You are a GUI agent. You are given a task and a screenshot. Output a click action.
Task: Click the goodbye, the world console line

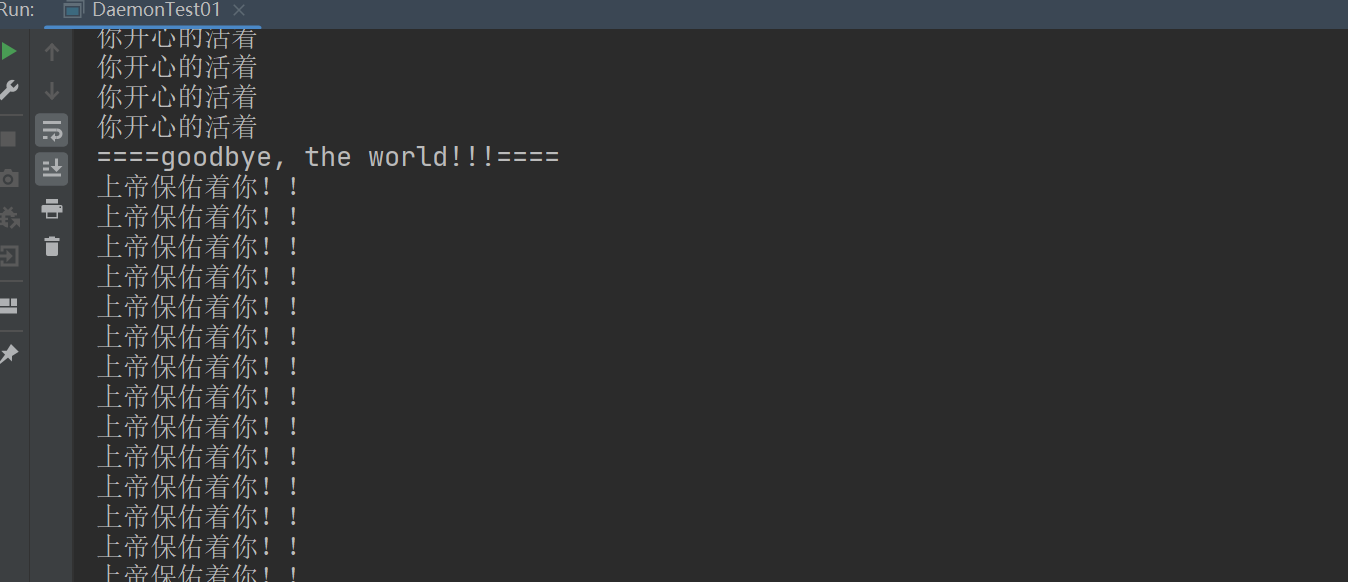pyautogui.click(x=328, y=157)
